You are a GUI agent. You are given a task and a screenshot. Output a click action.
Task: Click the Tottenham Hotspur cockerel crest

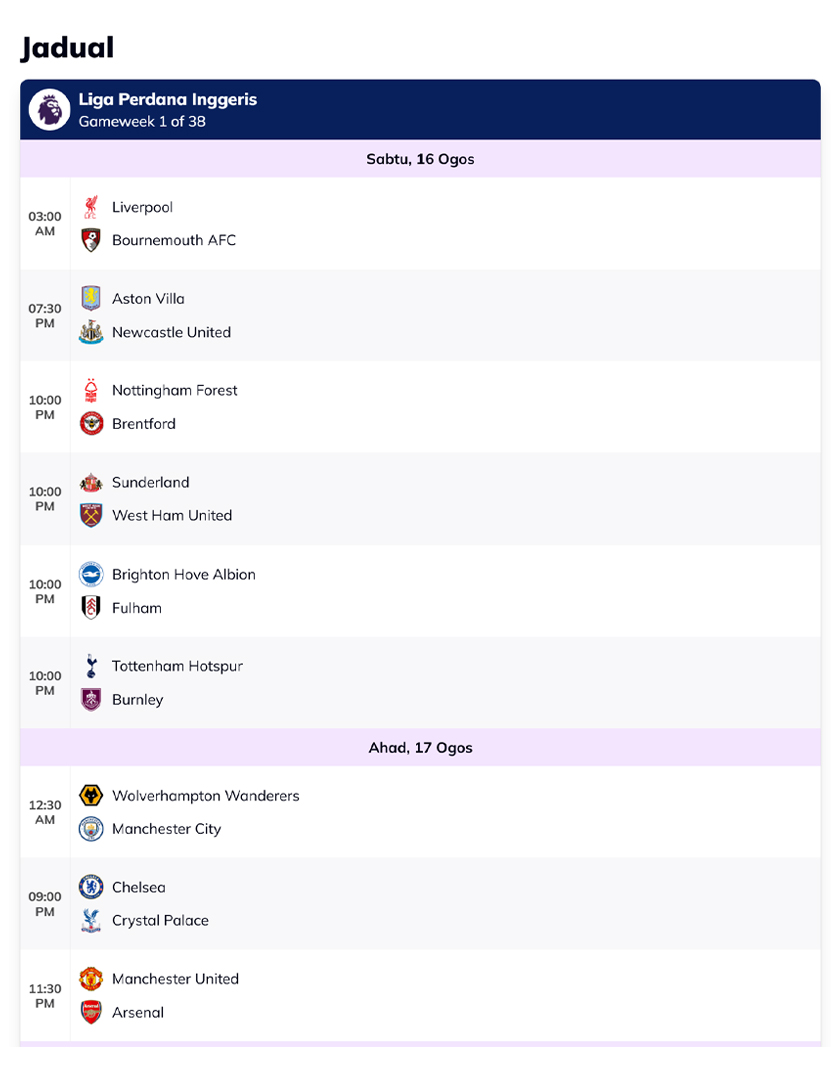(91, 666)
